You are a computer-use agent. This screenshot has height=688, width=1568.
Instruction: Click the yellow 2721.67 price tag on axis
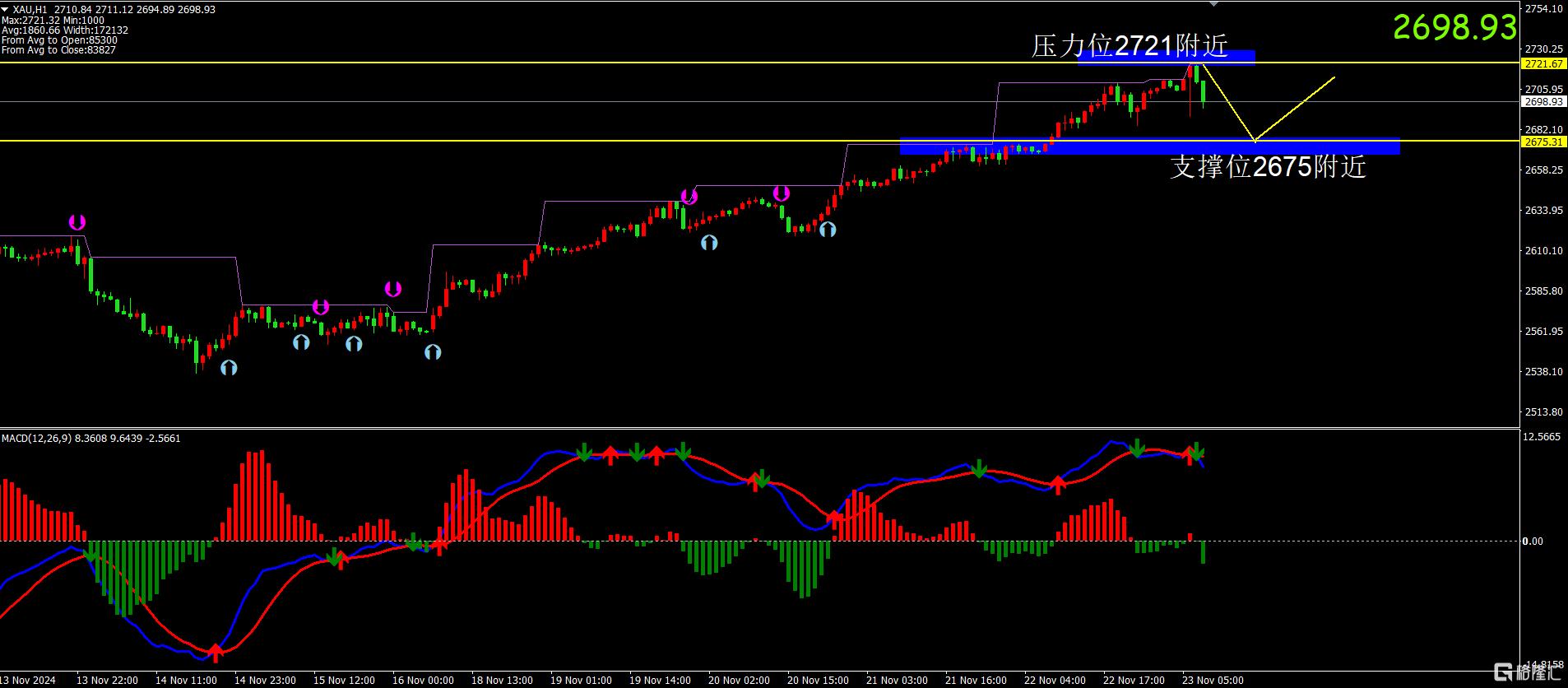pyautogui.click(x=1543, y=63)
